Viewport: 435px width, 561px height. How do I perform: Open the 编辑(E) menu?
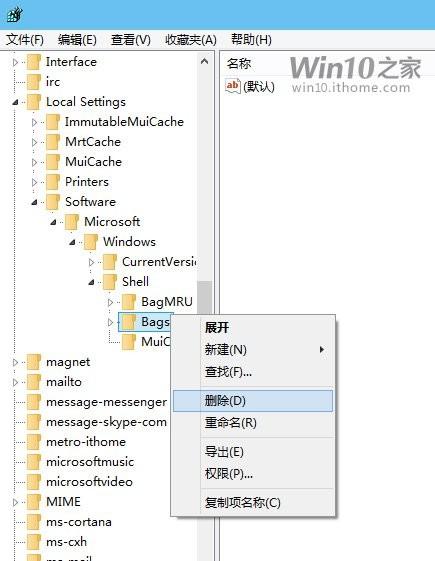77,39
